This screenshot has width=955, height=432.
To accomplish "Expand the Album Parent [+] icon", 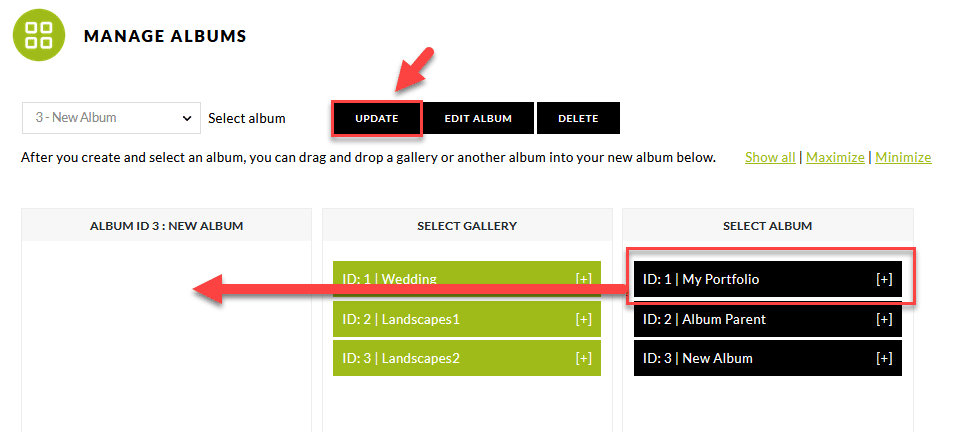I will coord(884,319).
